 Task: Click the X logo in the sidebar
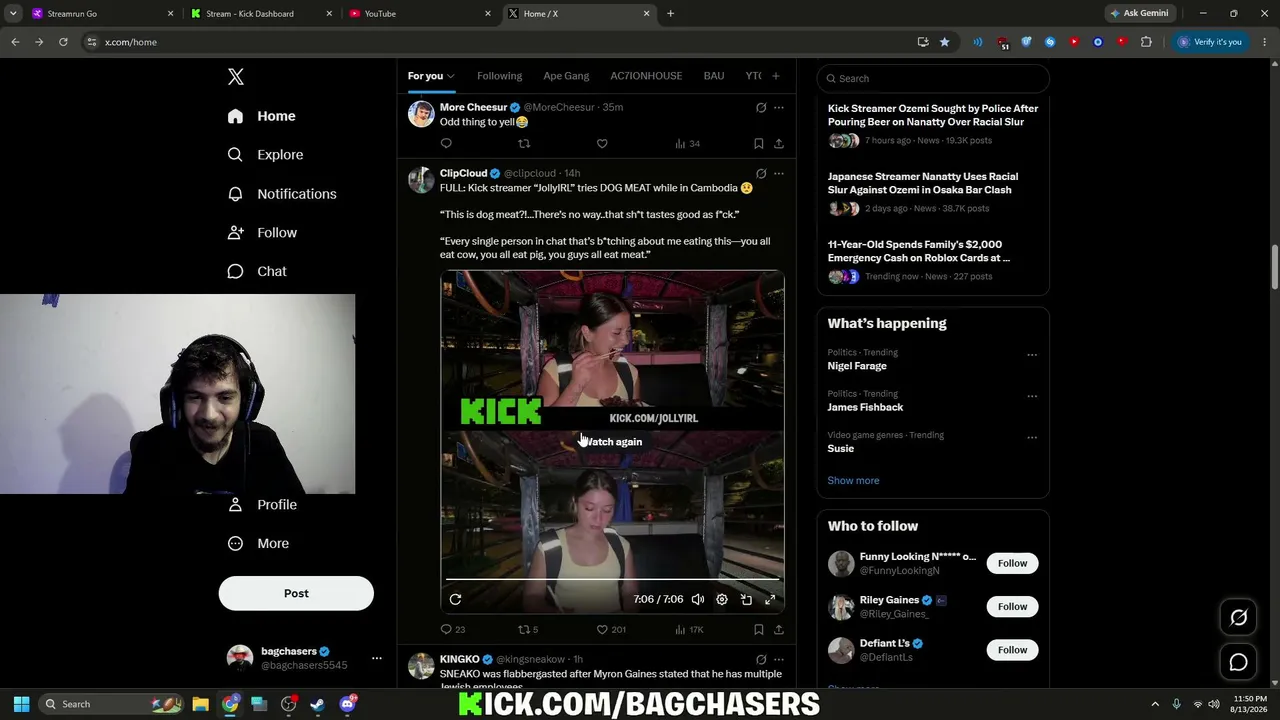(x=236, y=77)
